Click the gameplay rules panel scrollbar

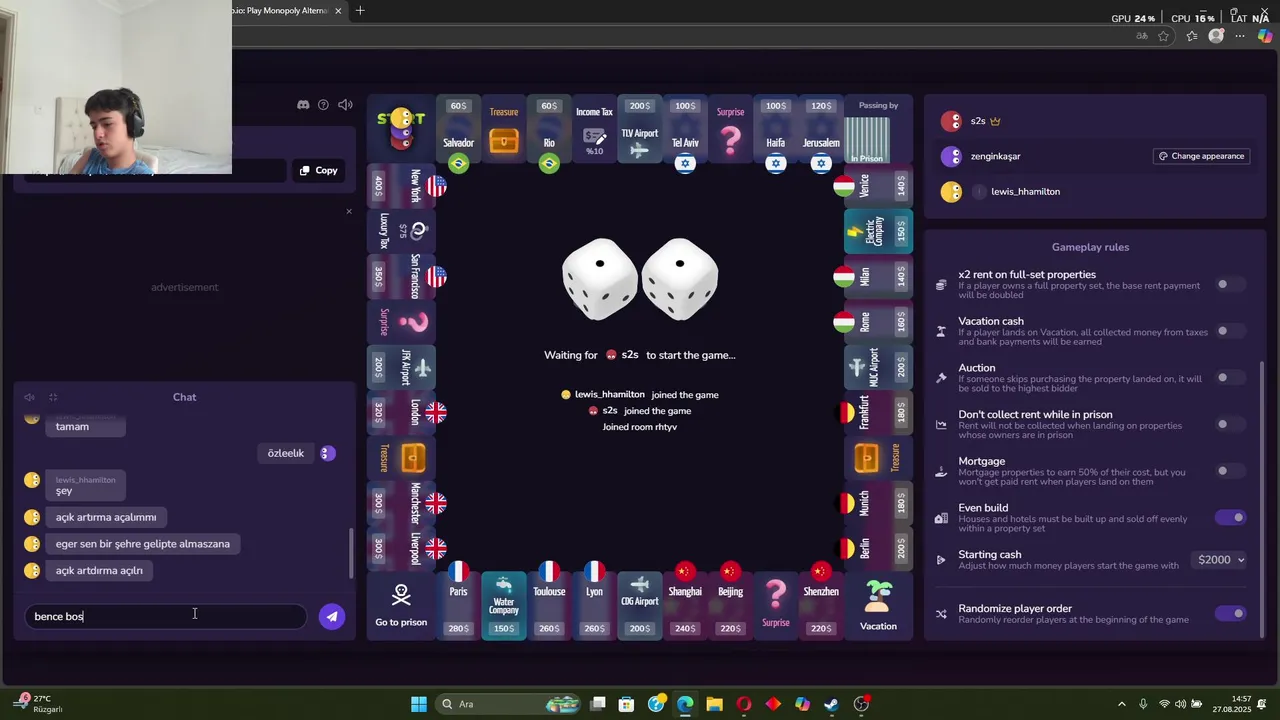tap(1262, 500)
